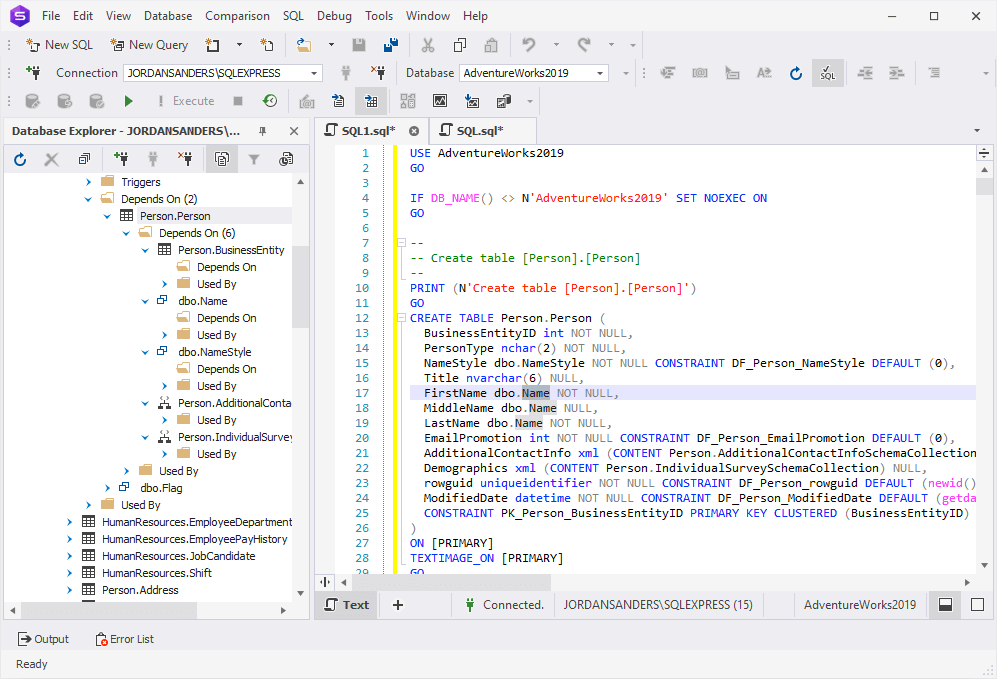Click the Increase Indent icon
The width and height of the screenshot is (997, 679).
coord(897,73)
